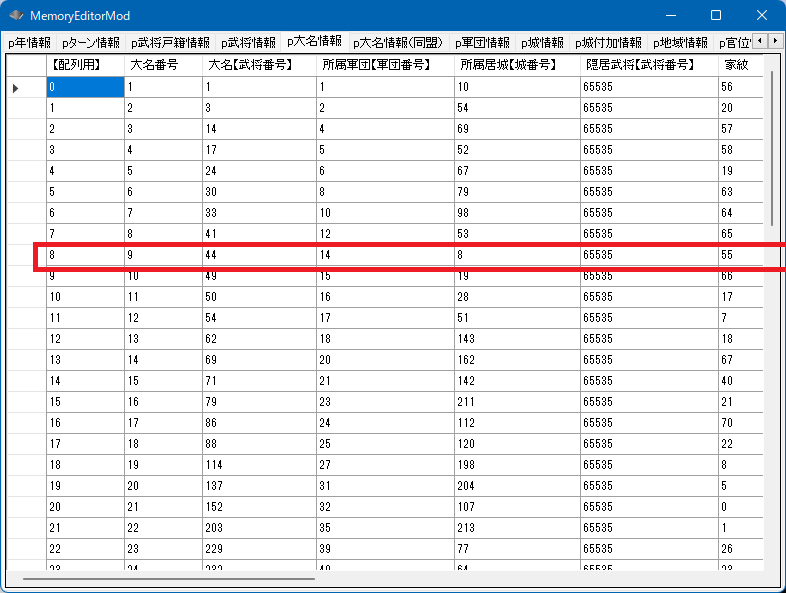Click the vertical scrollbar of the grid
Screen dimensions: 786x593
[x=772, y=150]
